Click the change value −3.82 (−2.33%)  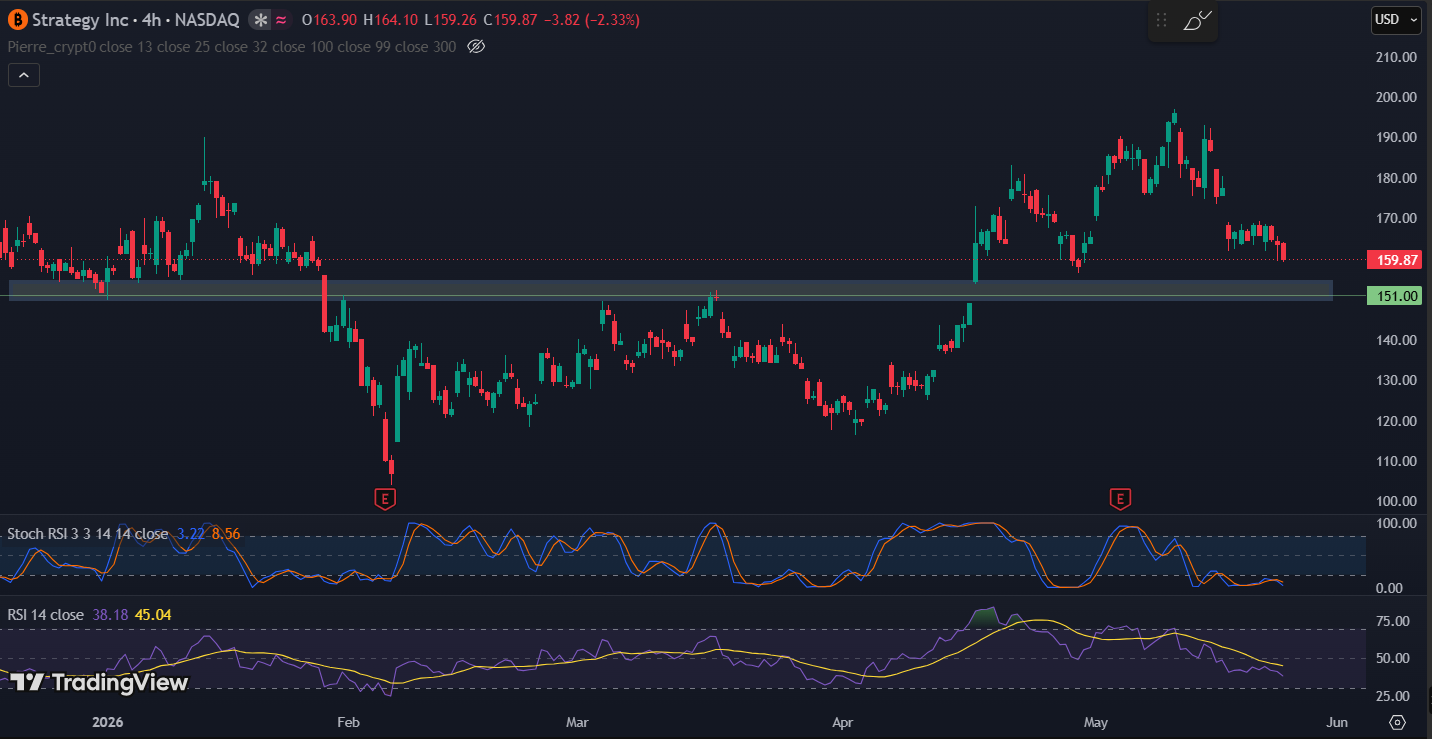point(592,20)
